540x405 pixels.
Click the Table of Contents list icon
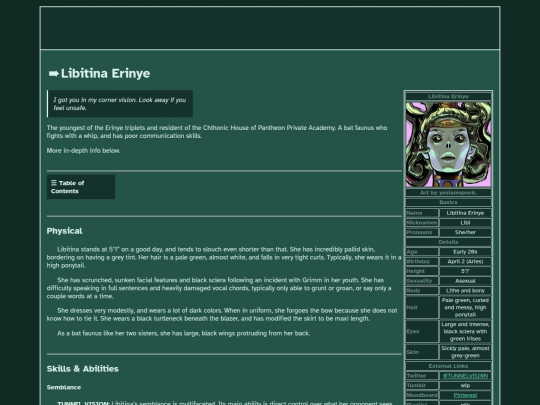pos(54,183)
